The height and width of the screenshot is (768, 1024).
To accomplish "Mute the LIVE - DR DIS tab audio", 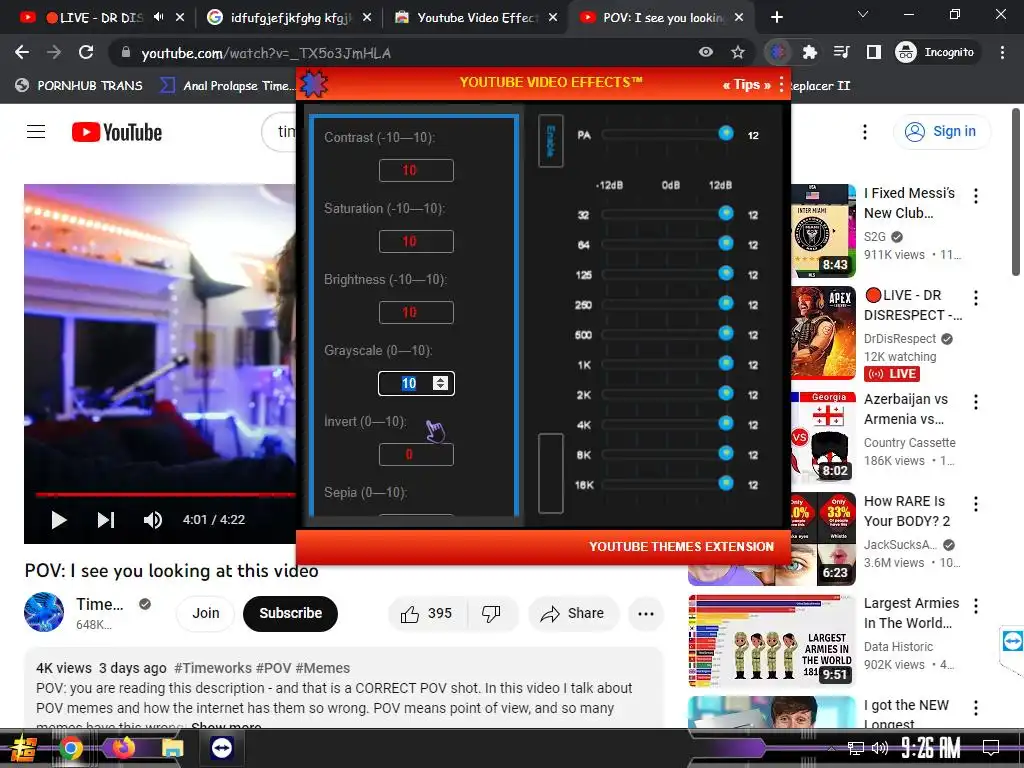I will 158,17.
